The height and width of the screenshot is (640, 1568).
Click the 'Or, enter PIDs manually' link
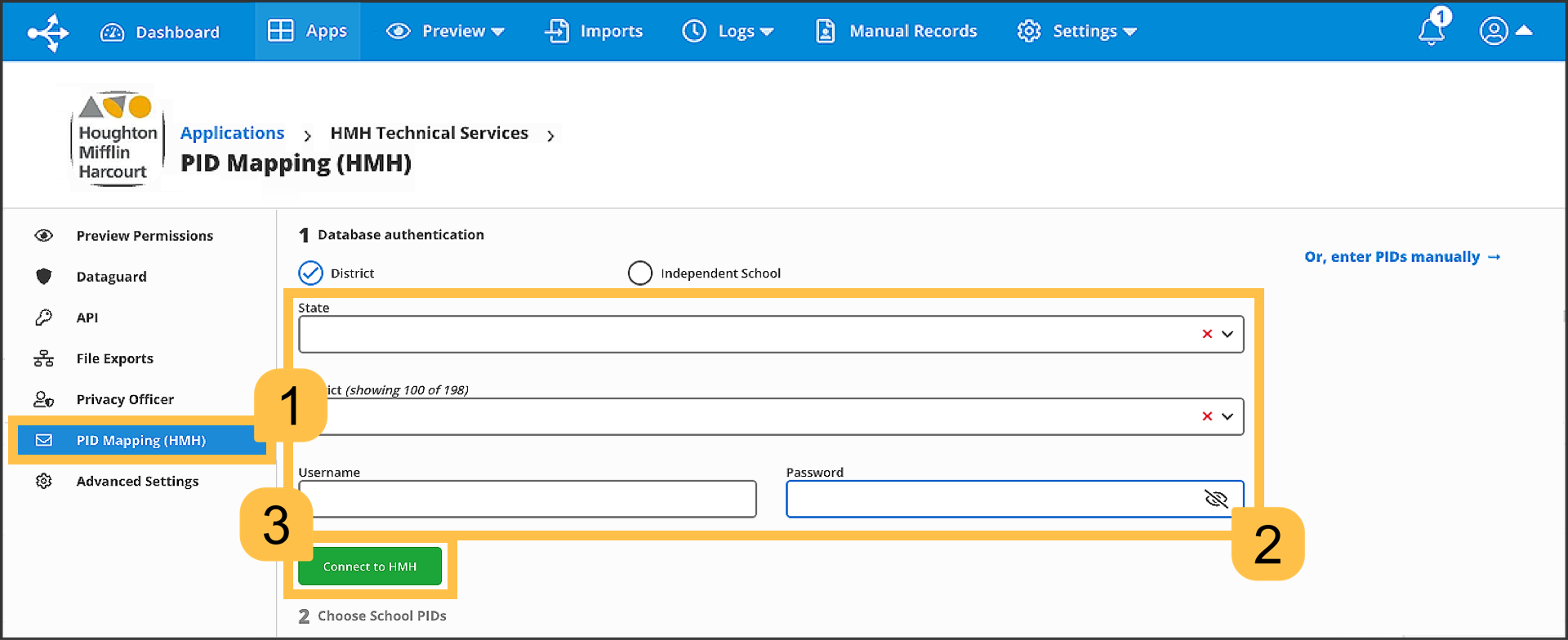1401,256
